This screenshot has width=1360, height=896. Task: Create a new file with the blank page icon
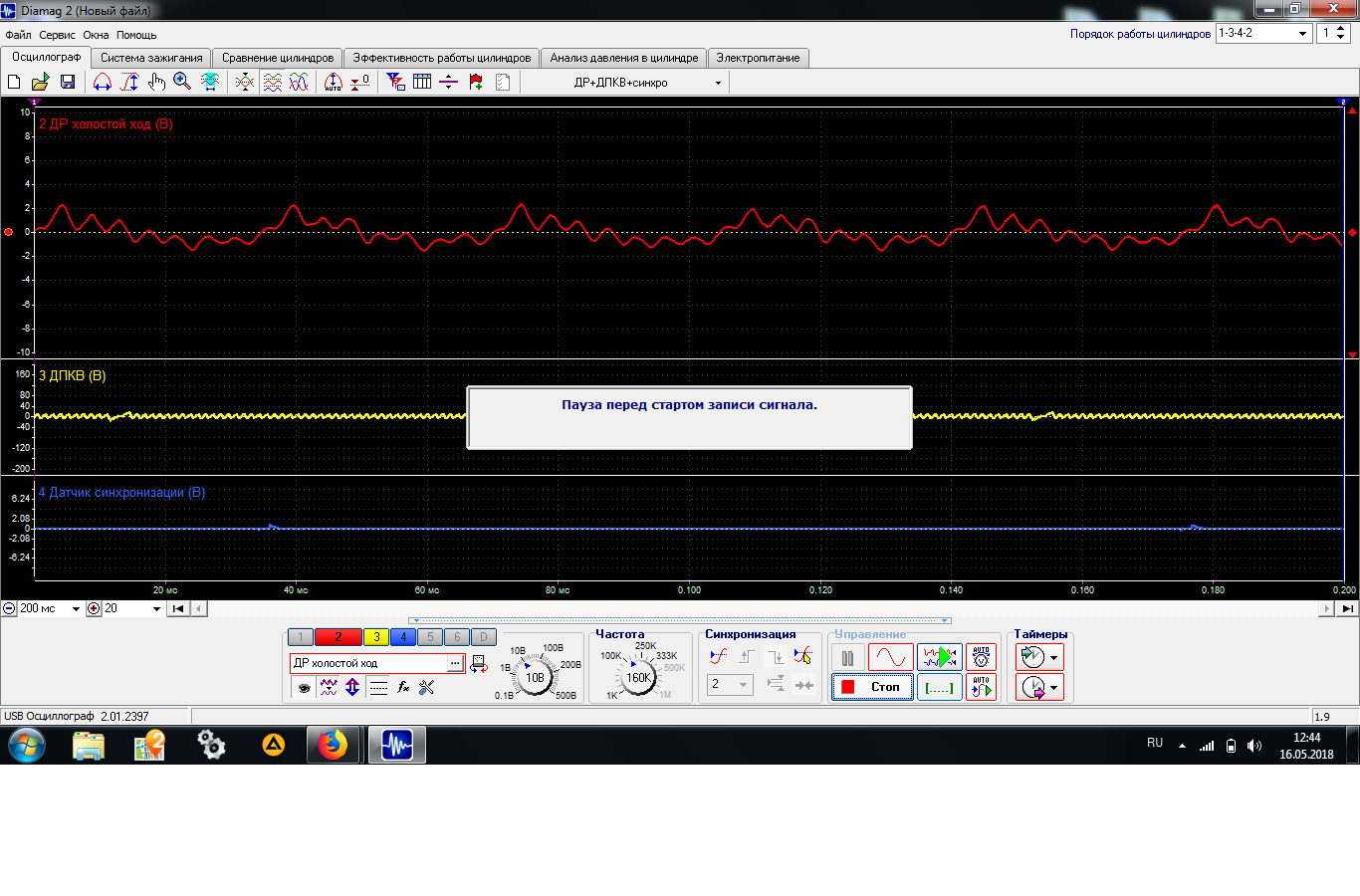(15, 82)
